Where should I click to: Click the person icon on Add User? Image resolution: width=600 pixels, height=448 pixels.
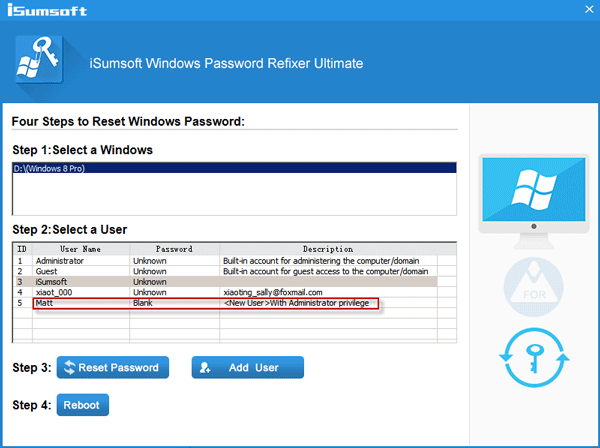[205, 368]
